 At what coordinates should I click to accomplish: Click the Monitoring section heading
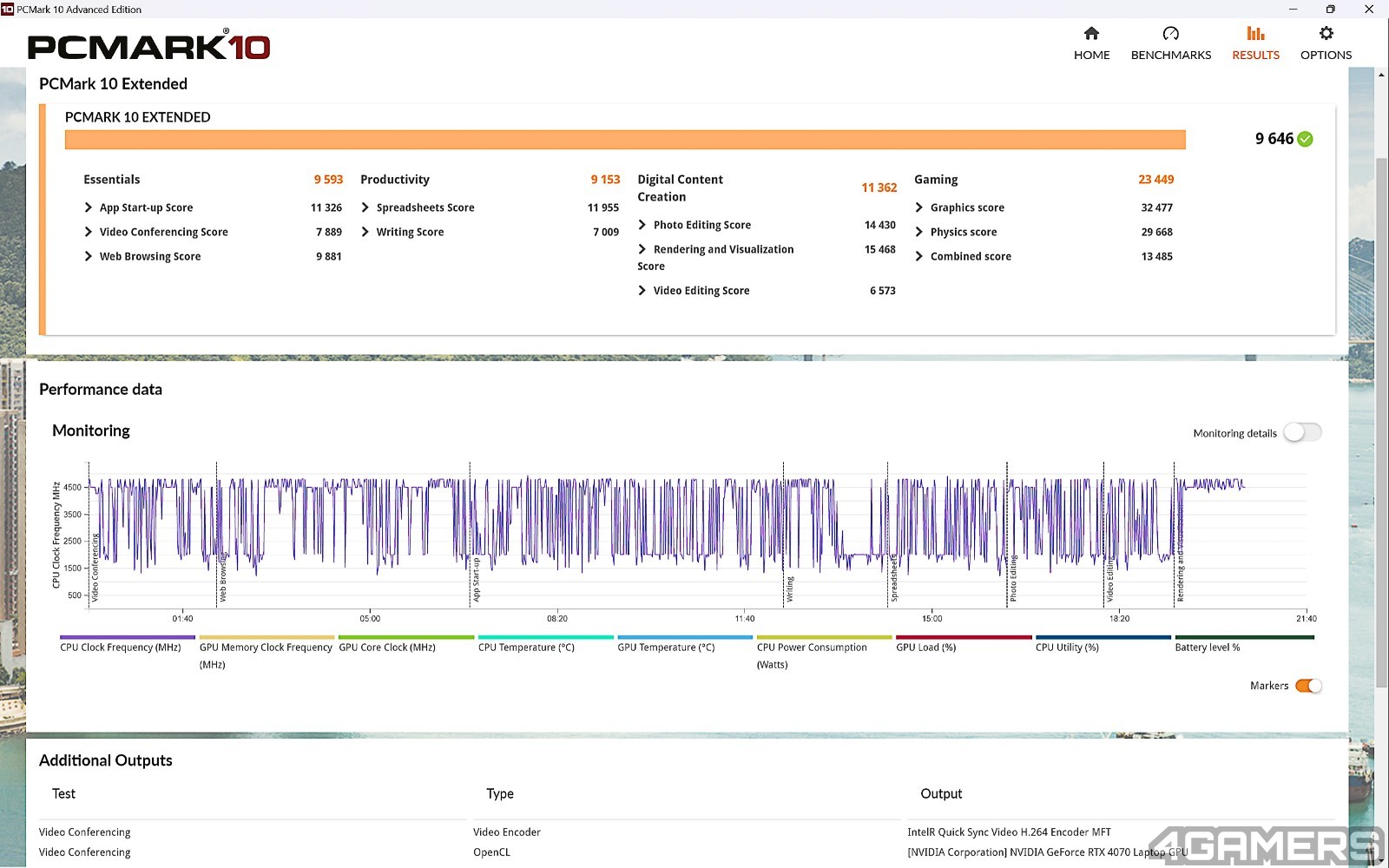click(x=91, y=431)
